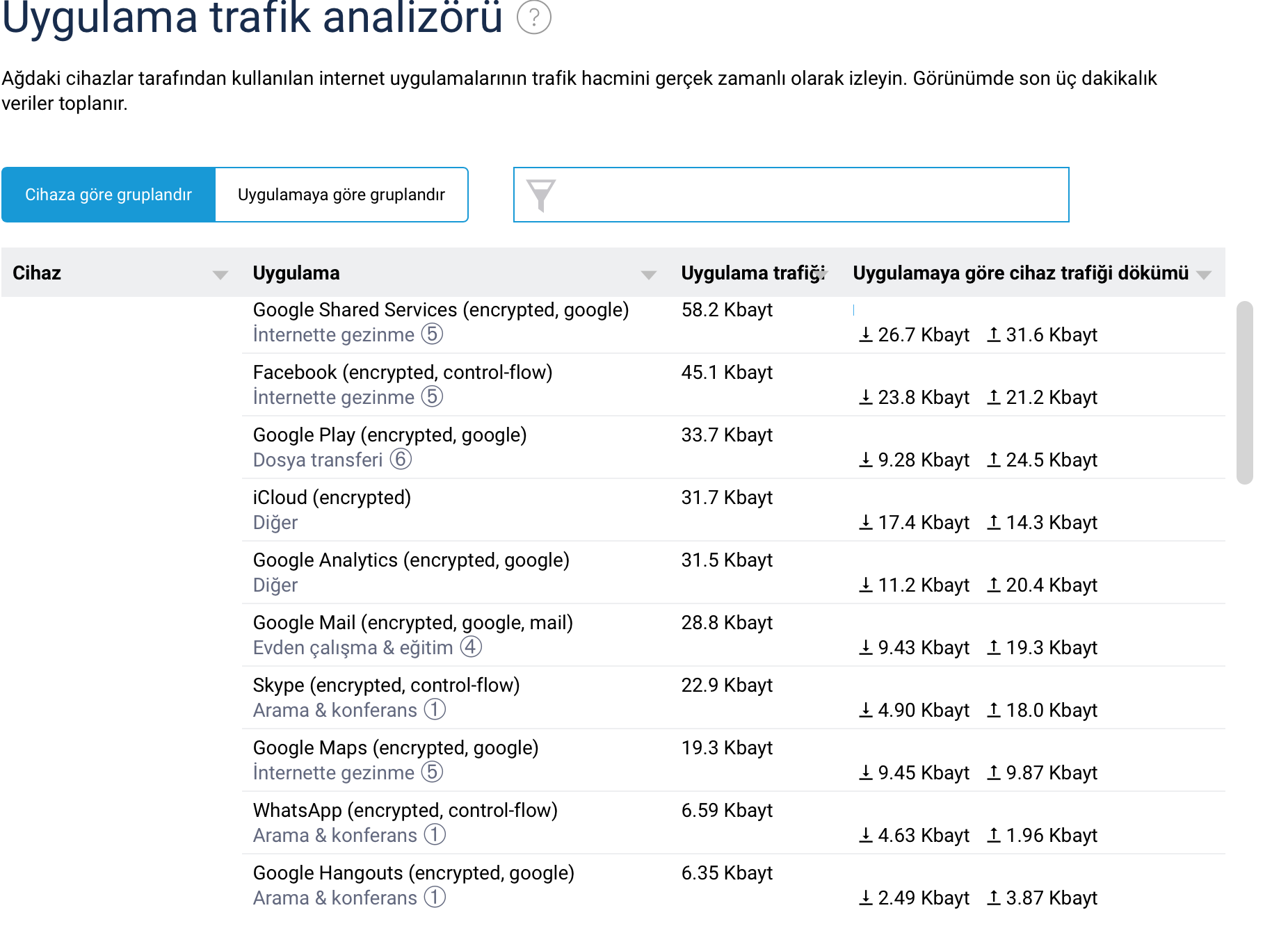Click upload arrow icon beside 19.3 Kbayt
The image size is (1288, 933).
point(994,647)
